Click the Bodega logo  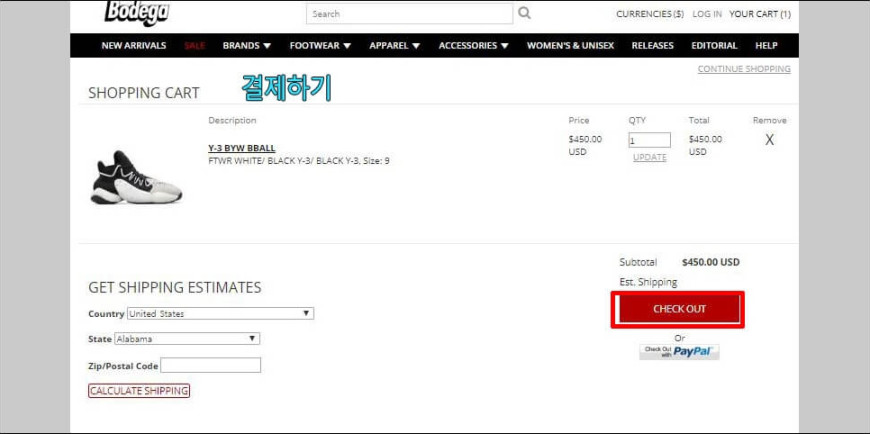coord(136,13)
